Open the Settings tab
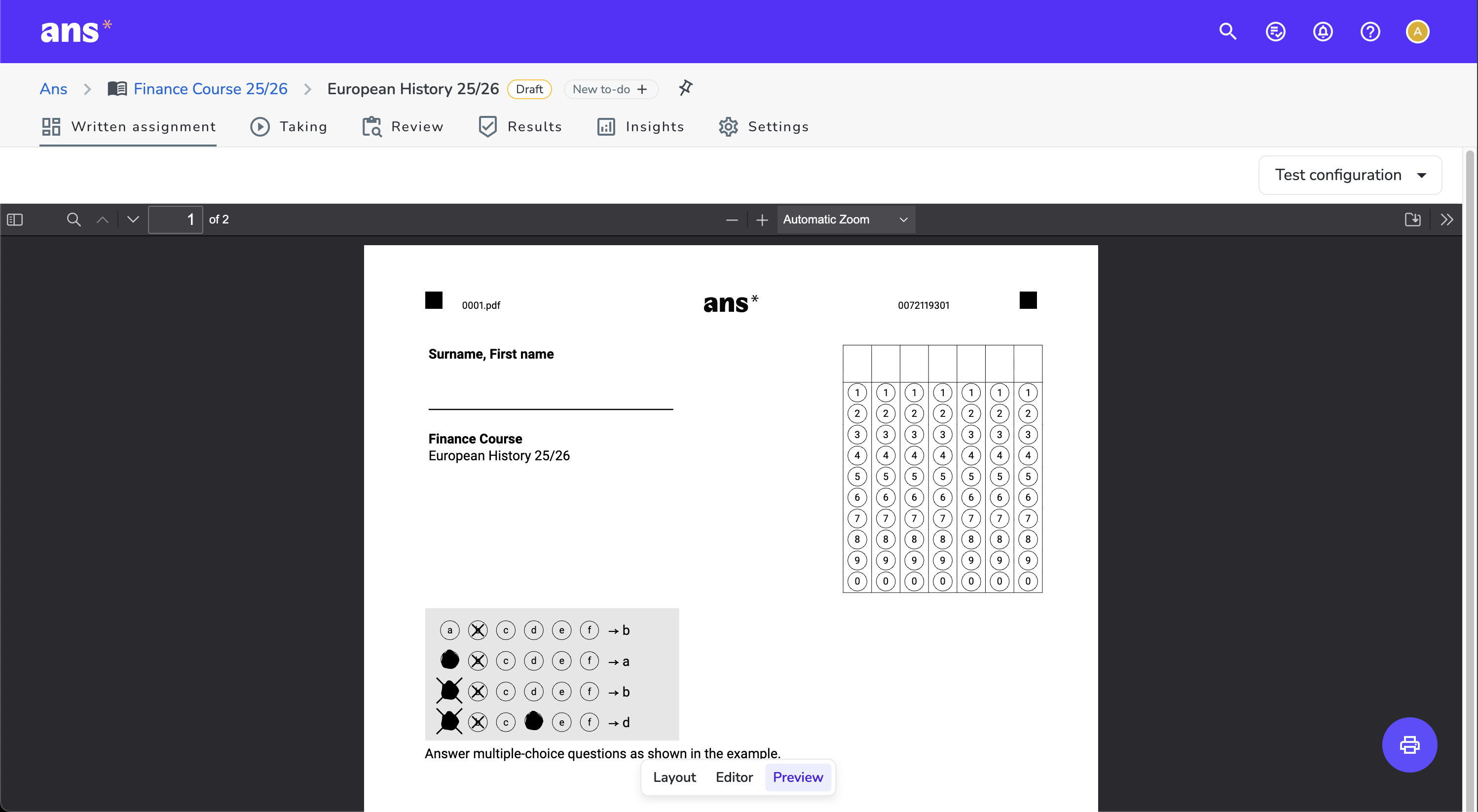The height and width of the screenshot is (812, 1478). [763, 127]
